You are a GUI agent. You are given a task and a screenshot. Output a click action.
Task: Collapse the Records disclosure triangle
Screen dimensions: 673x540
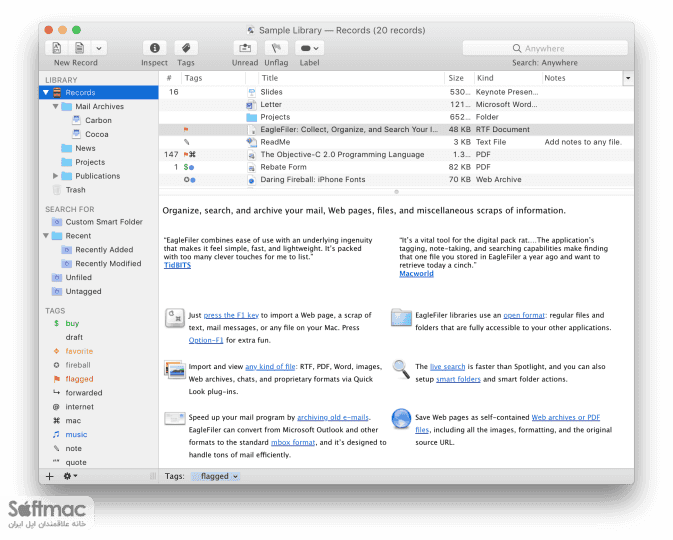pyautogui.click(x=46, y=92)
